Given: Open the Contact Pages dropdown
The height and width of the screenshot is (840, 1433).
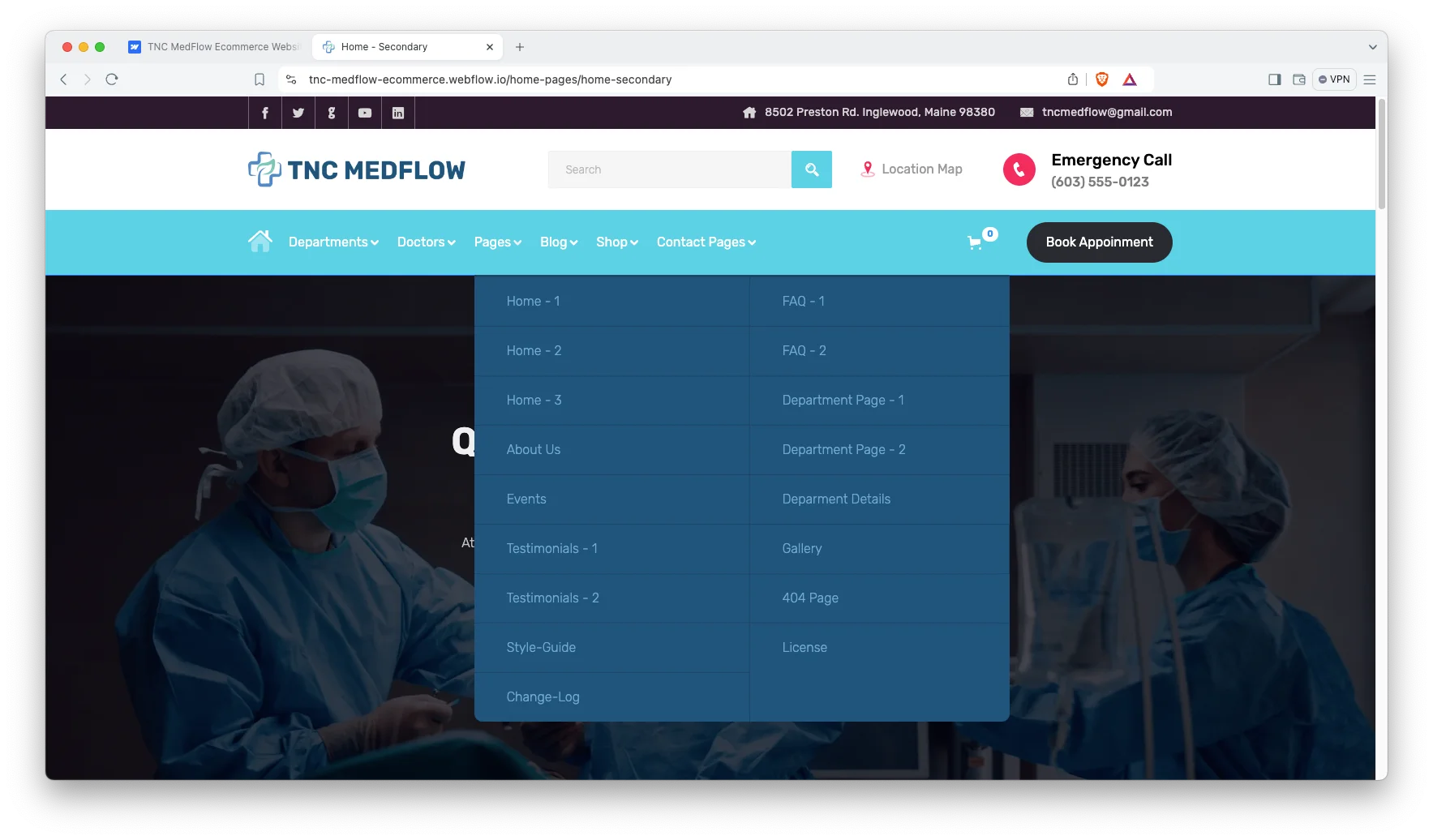Looking at the screenshot, I should 706,242.
